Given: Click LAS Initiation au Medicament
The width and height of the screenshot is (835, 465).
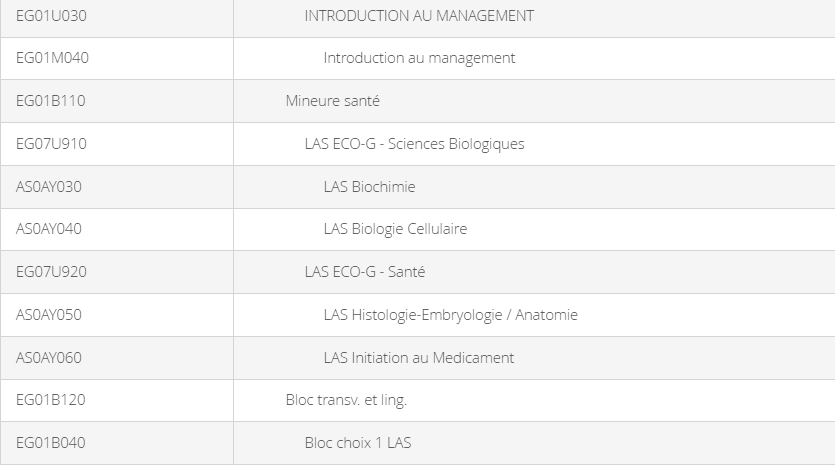Looking at the screenshot, I should pos(419,357).
